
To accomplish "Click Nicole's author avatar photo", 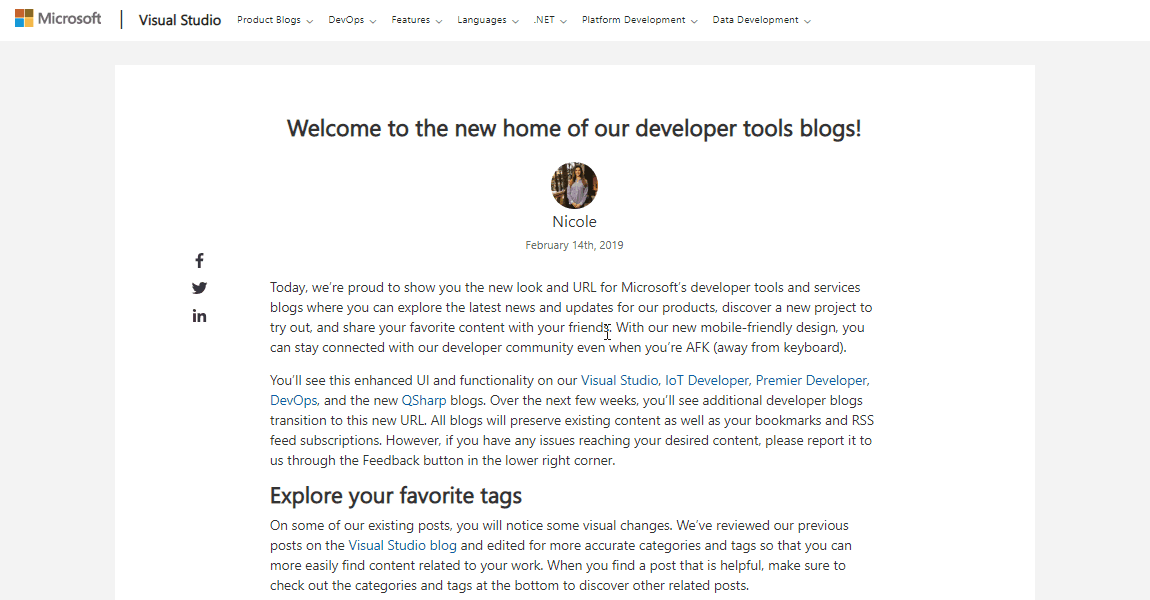I will (574, 186).
